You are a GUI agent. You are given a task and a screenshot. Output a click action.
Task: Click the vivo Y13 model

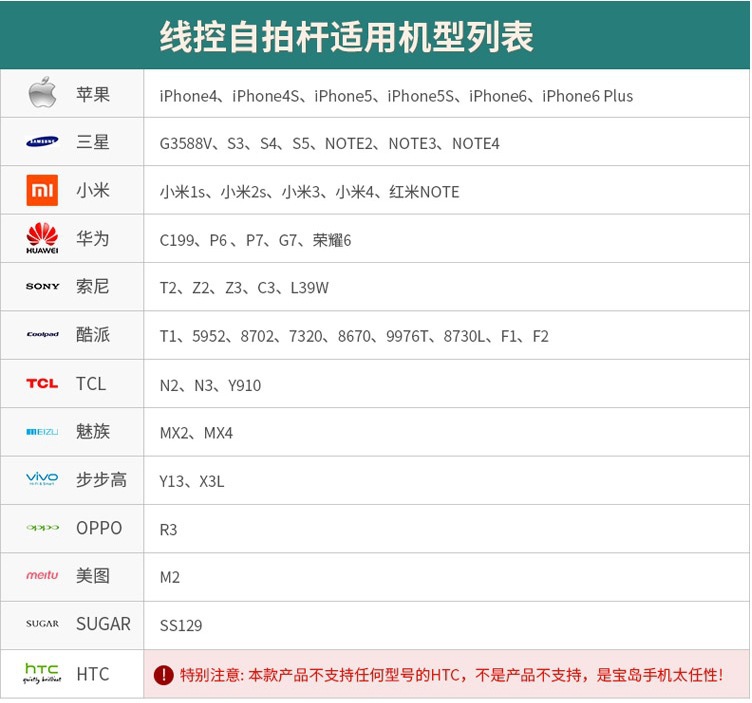click(172, 481)
